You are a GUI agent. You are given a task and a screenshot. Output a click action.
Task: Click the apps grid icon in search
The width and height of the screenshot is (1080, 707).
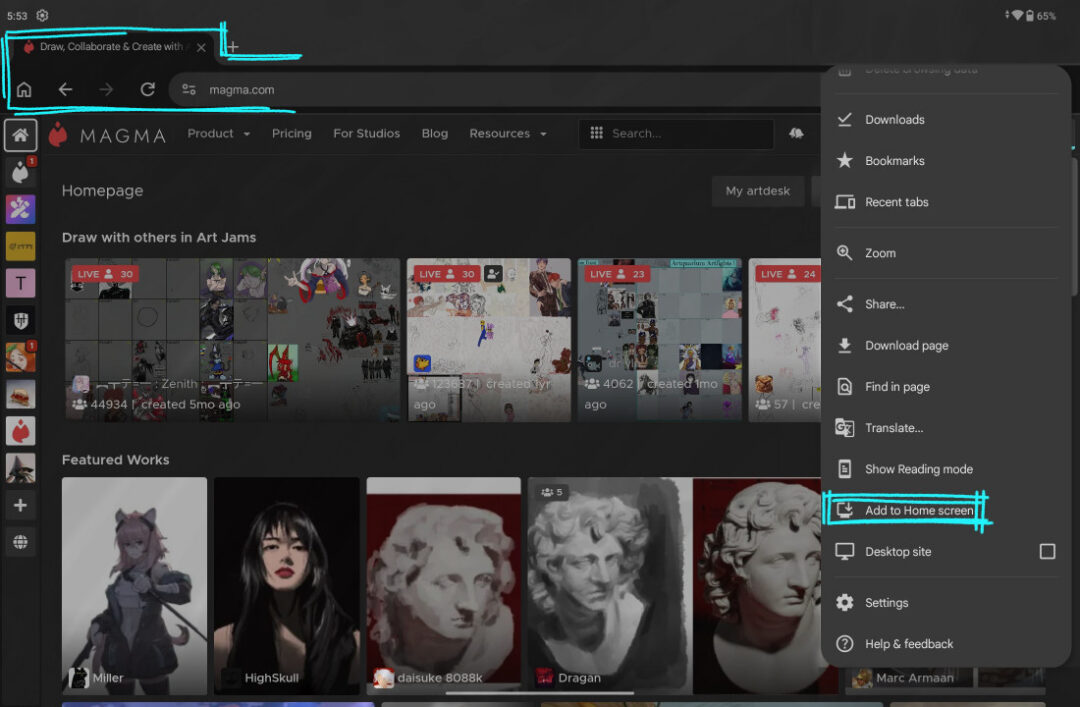(596, 133)
